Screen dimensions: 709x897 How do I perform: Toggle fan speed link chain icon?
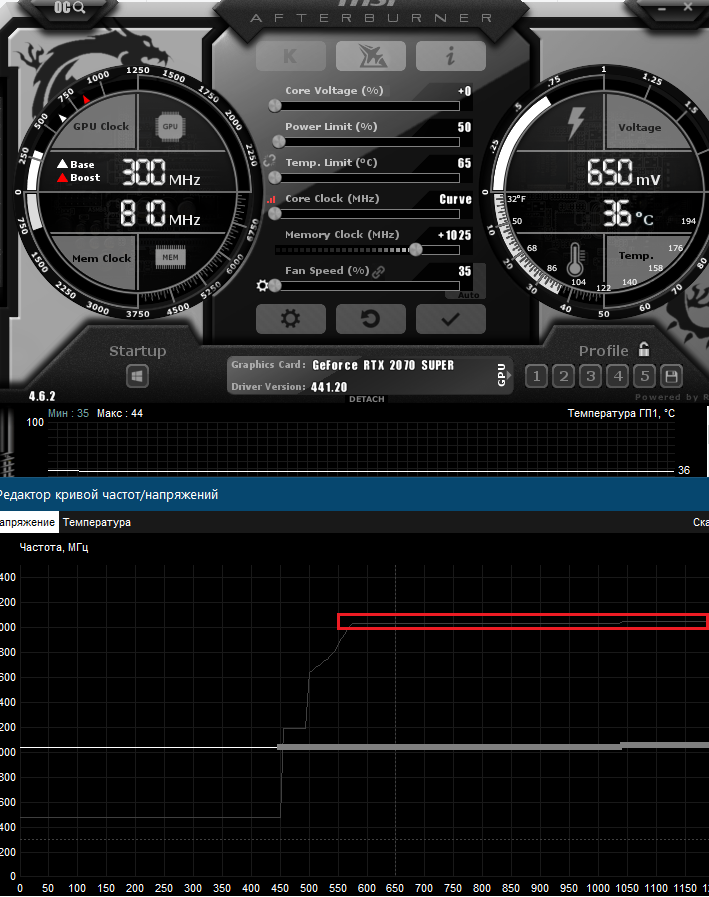click(x=378, y=272)
